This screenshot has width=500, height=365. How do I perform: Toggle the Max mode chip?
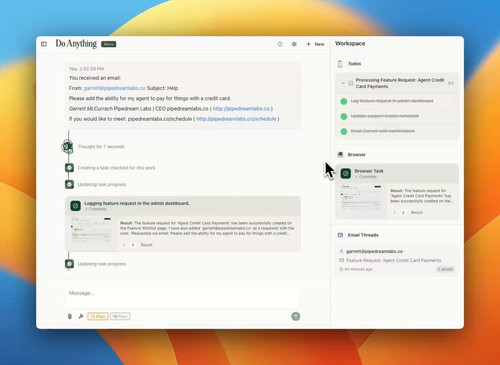120,316
